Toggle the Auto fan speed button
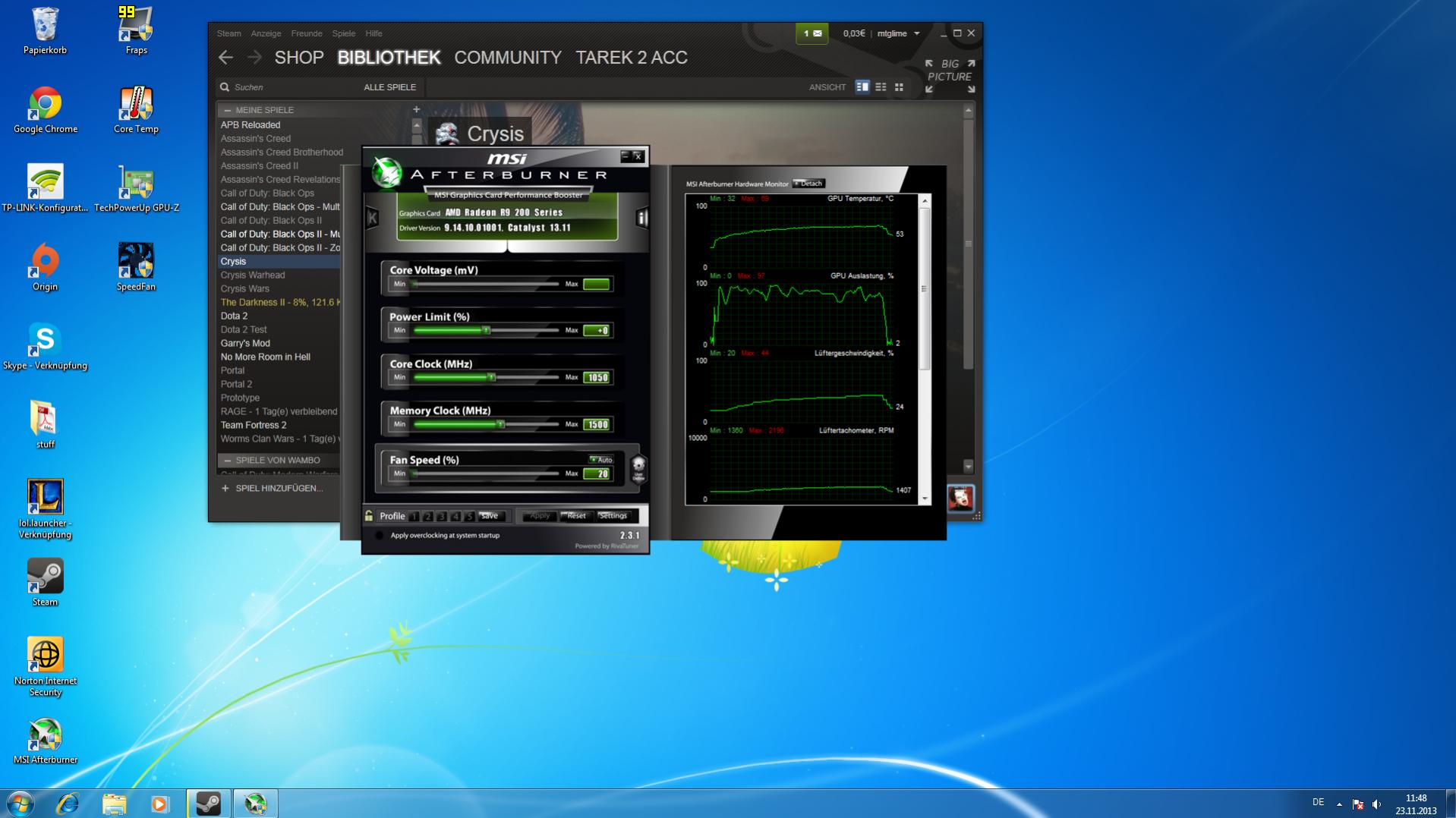The image size is (1456, 818). tap(601, 460)
